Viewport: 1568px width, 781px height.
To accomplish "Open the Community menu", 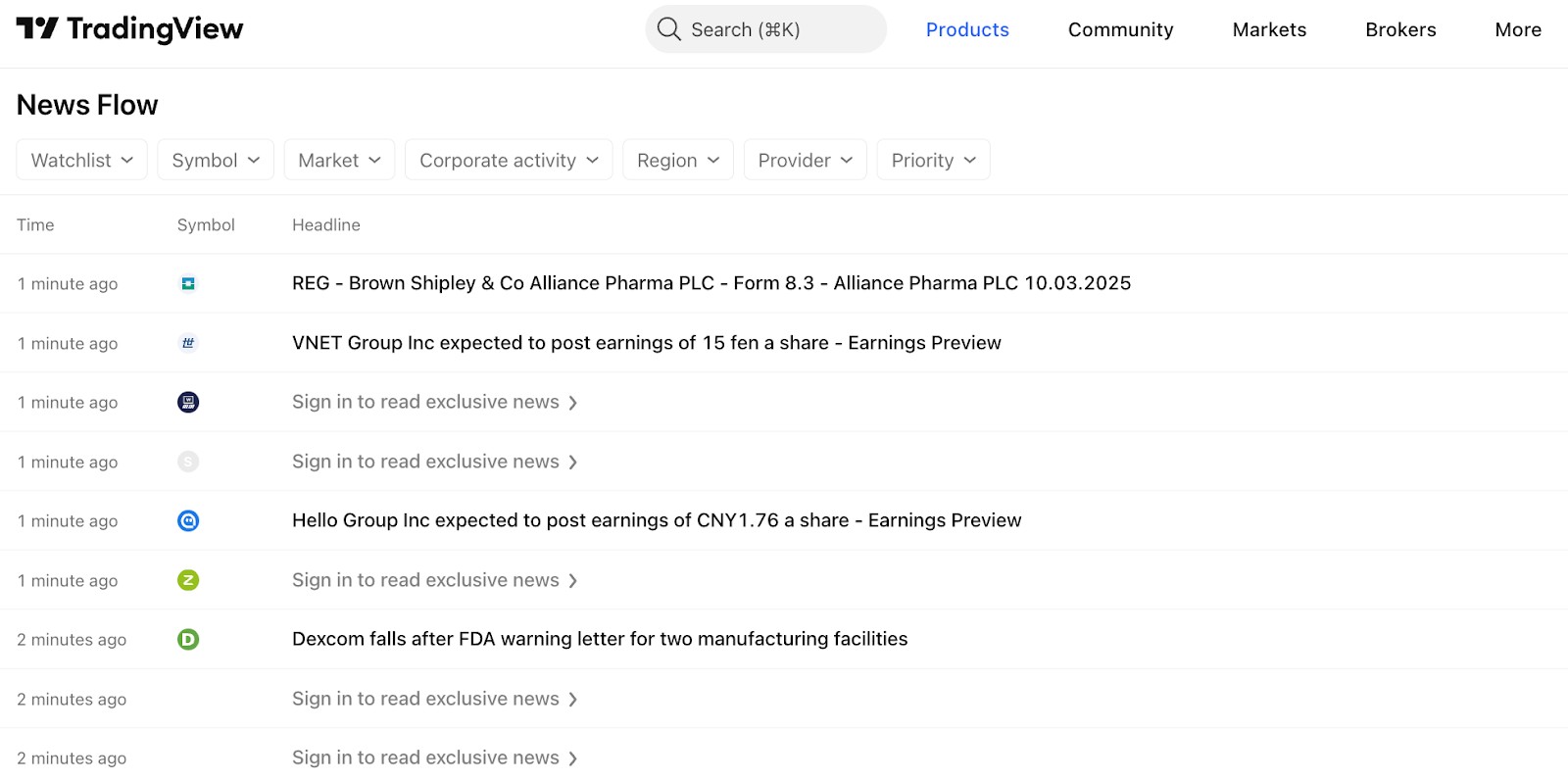I will click(1120, 29).
